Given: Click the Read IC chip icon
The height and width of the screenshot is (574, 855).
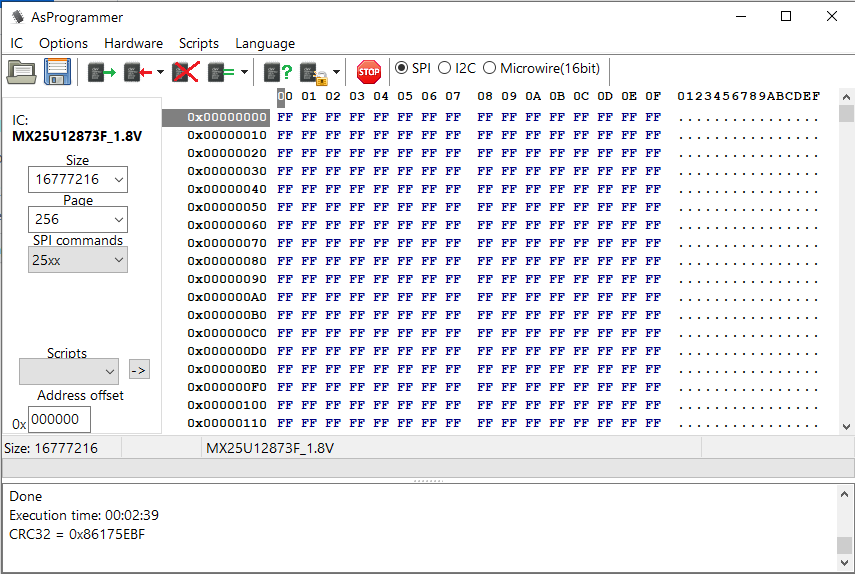Looking at the screenshot, I should (x=101, y=72).
